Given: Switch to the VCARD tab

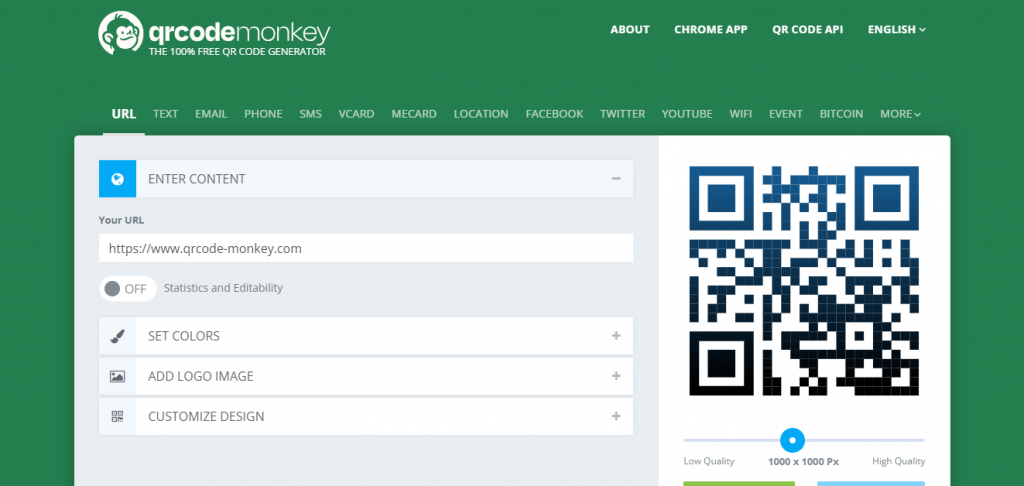Looking at the screenshot, I should coord(356,114).
